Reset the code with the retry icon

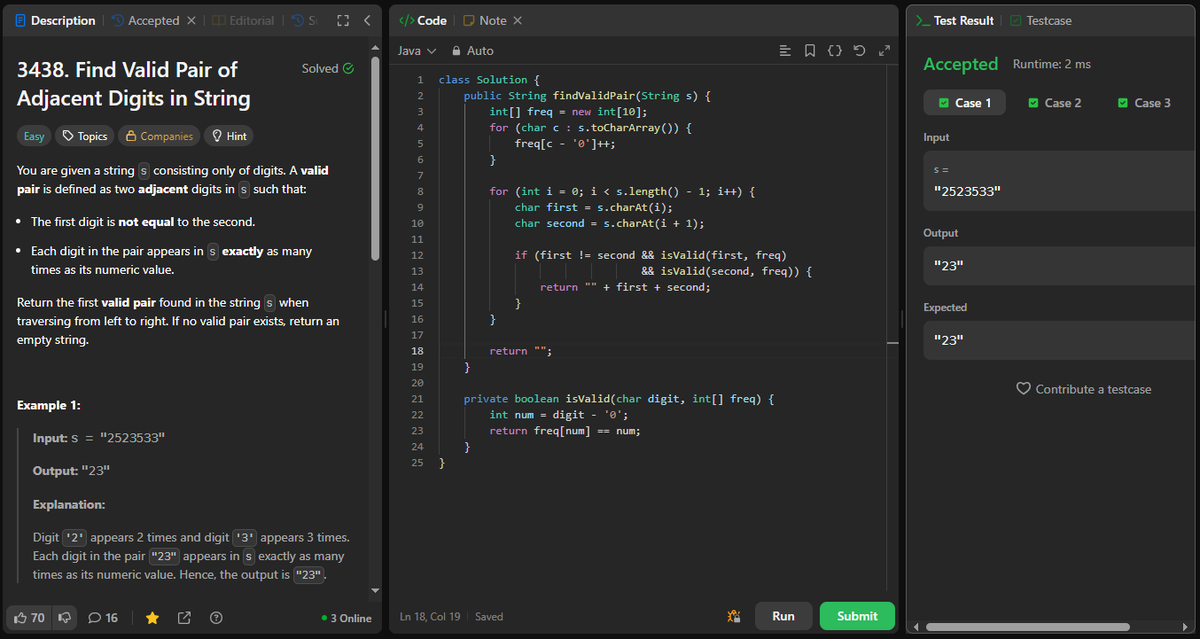point(860,50)
